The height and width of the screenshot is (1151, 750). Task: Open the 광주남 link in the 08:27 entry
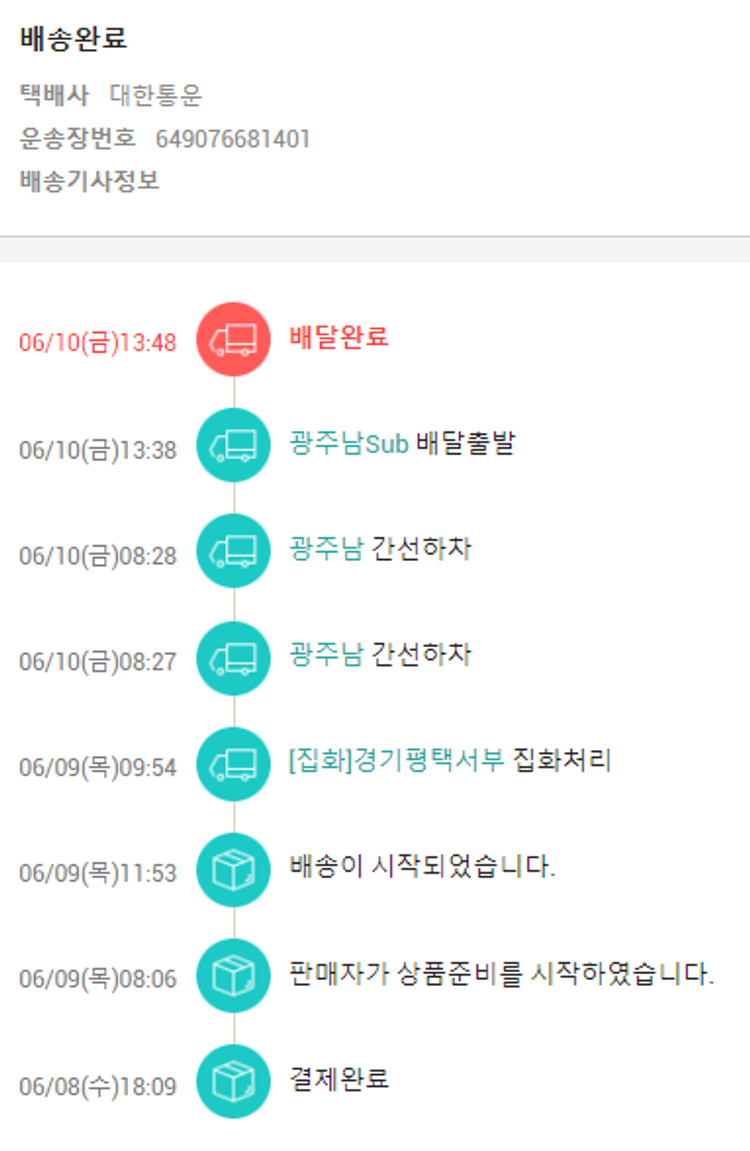pyautogui.click(x=326, y=655)
